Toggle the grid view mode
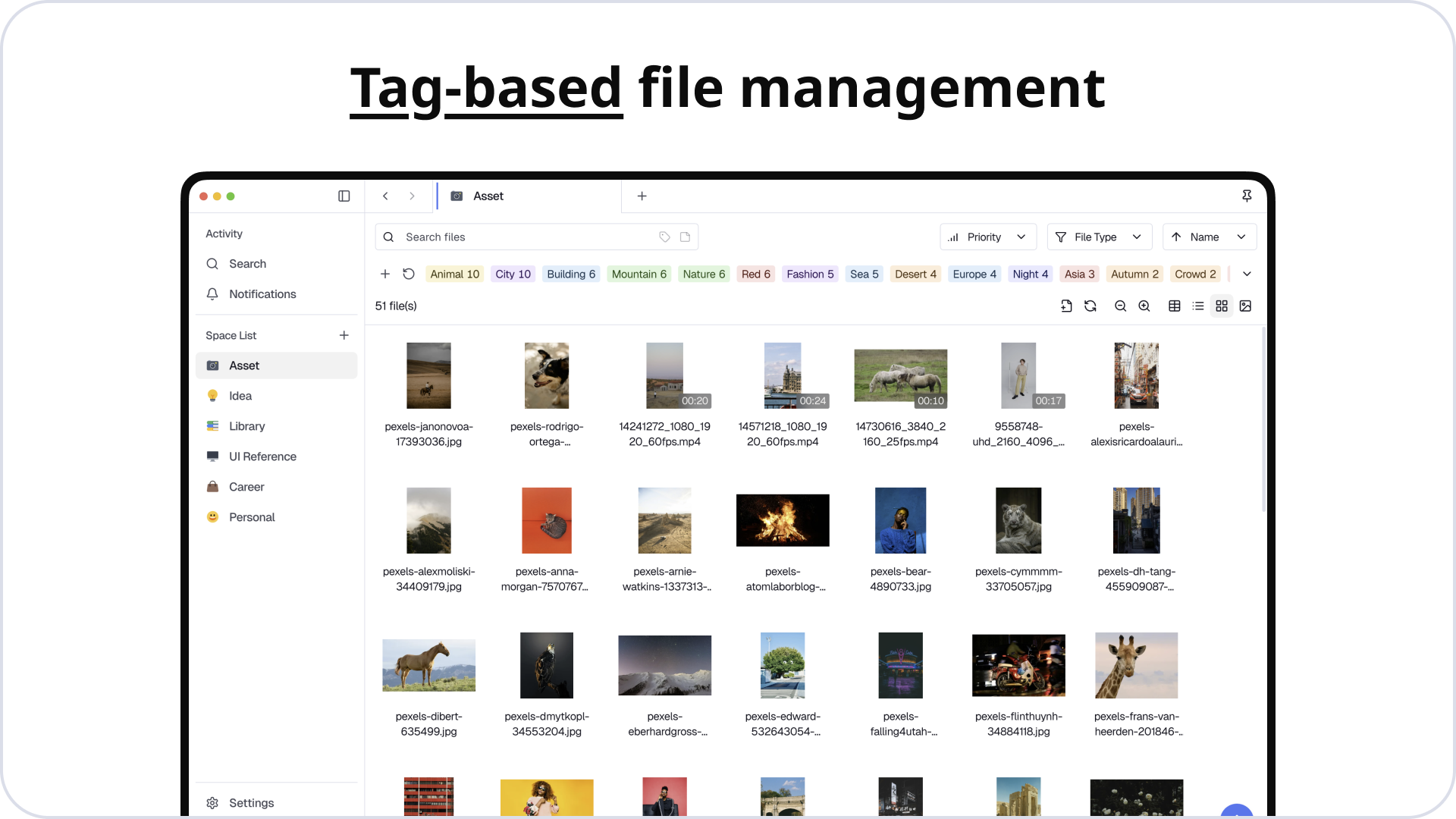1456x819 pixels. pyautogui.click(x=1222, y=306)
